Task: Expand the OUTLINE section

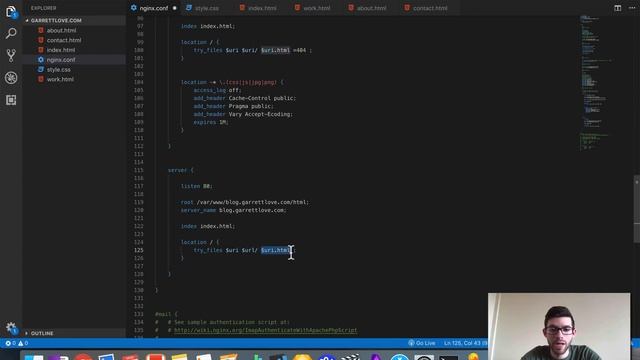Action: [x=42, y=333]
